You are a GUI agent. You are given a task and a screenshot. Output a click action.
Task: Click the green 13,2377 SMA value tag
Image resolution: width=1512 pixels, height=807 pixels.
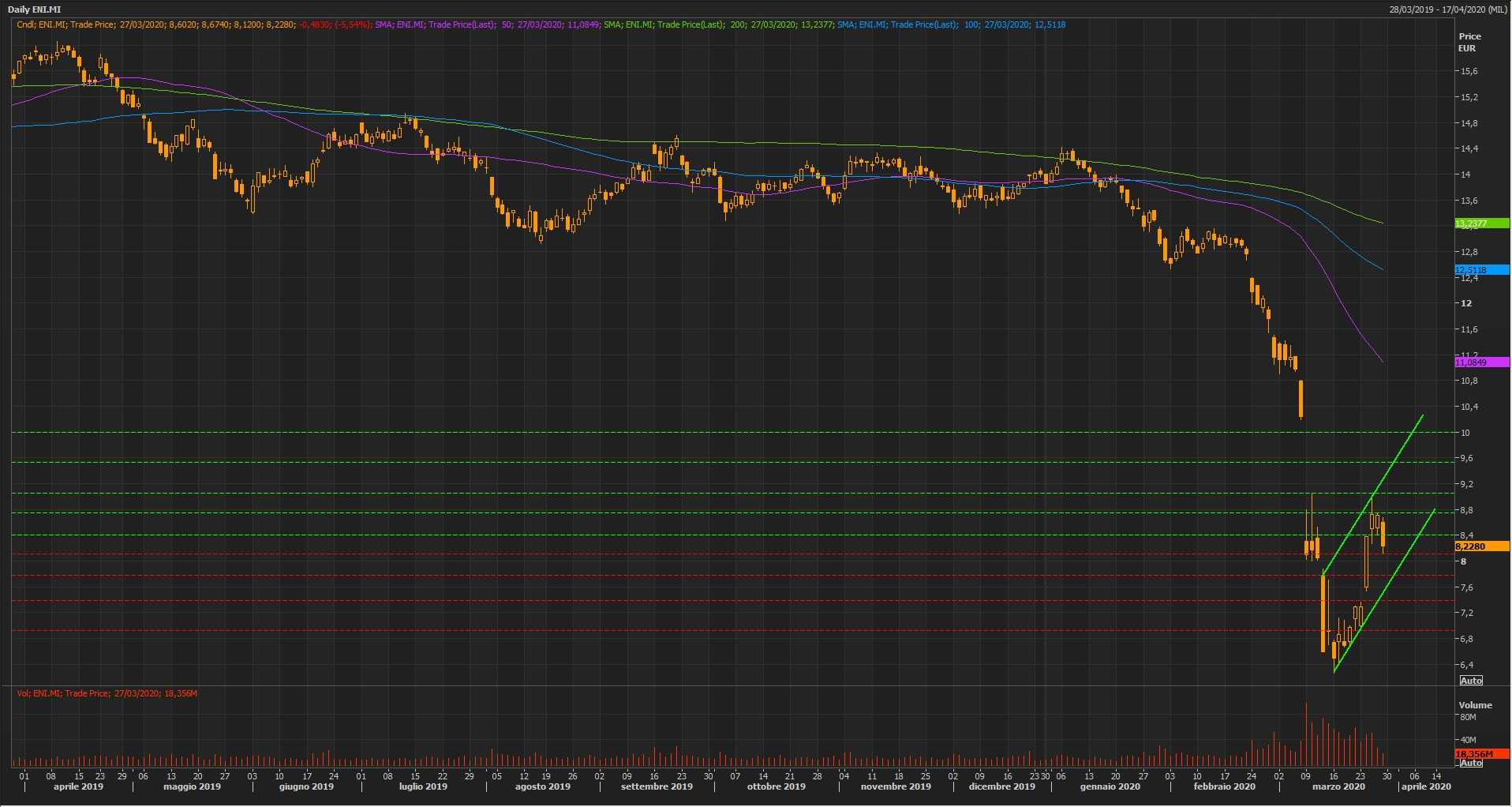point(1481,224)
